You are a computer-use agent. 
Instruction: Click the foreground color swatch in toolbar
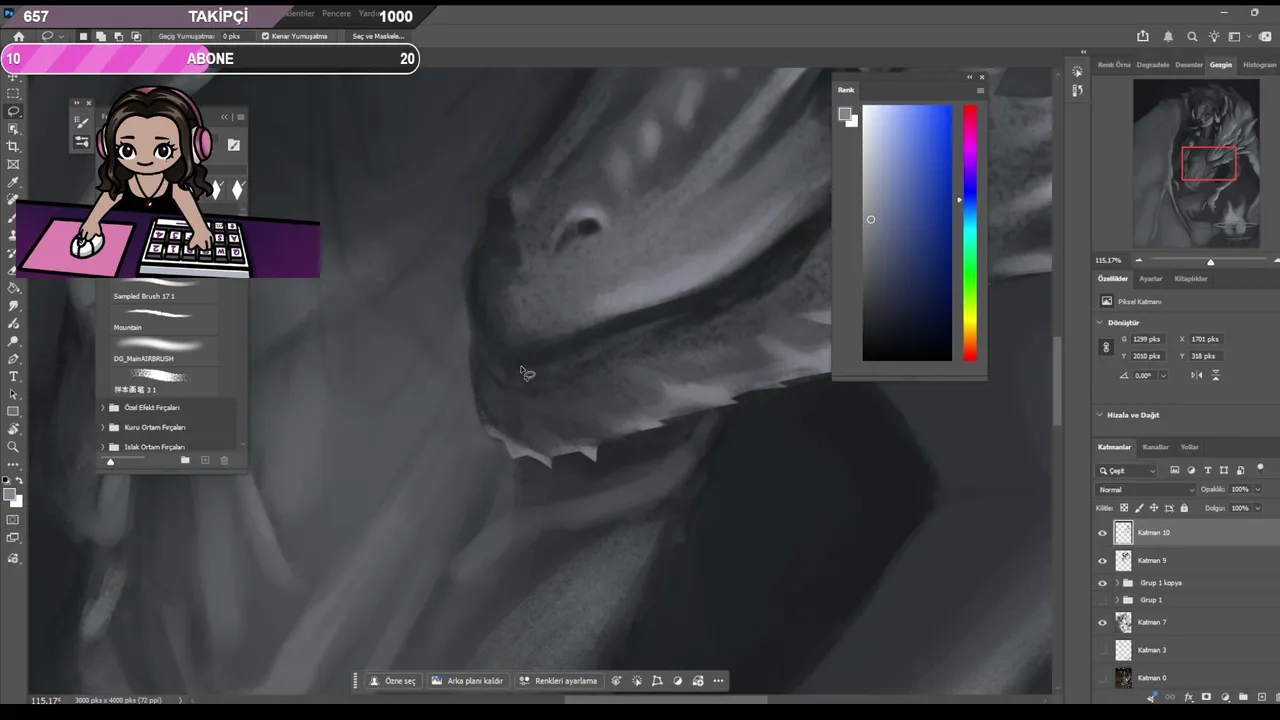(x=9, y=494)
